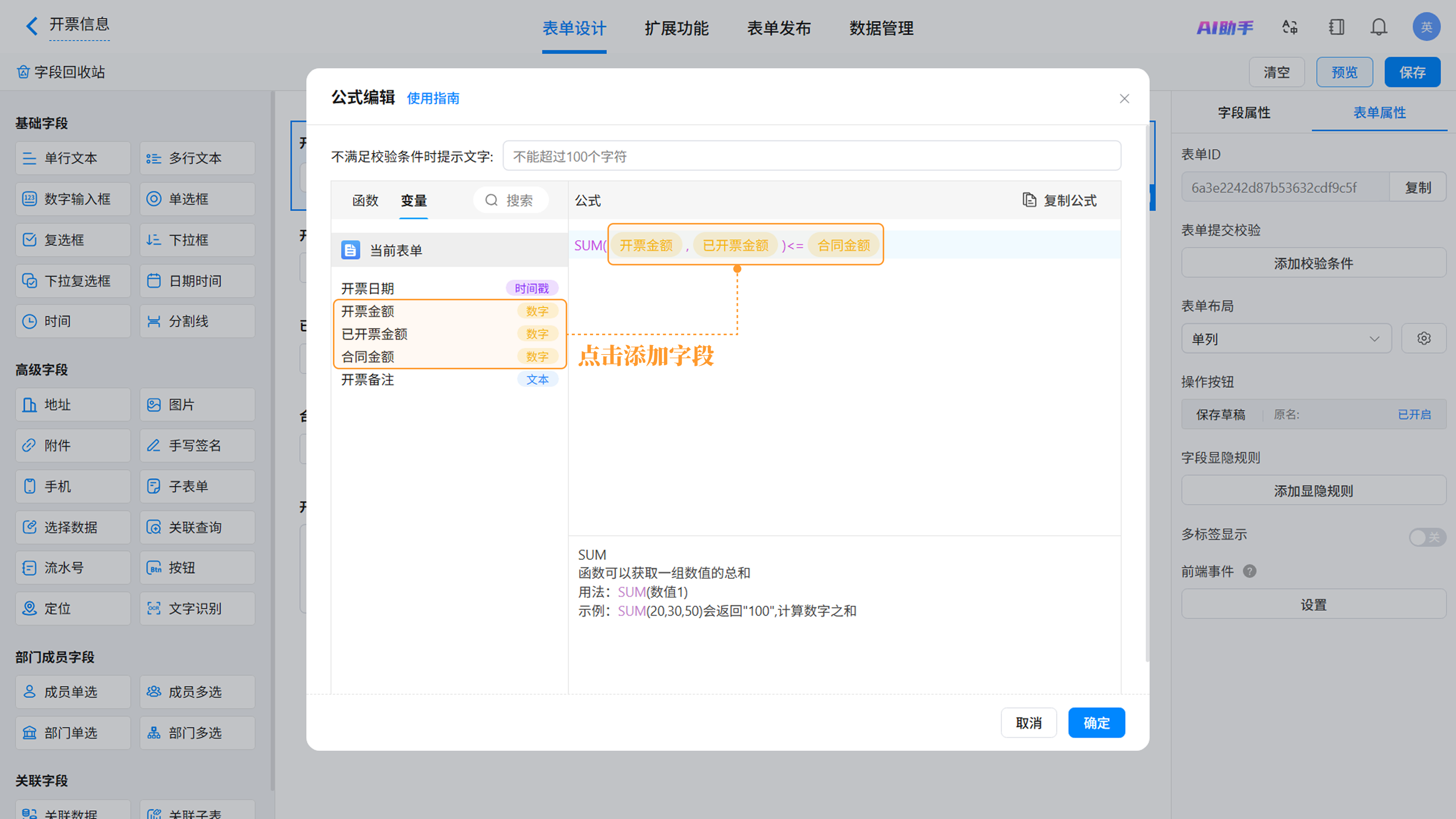
Task: Open the 函数 tab in formula editor
Action: [x=365, y=201]
